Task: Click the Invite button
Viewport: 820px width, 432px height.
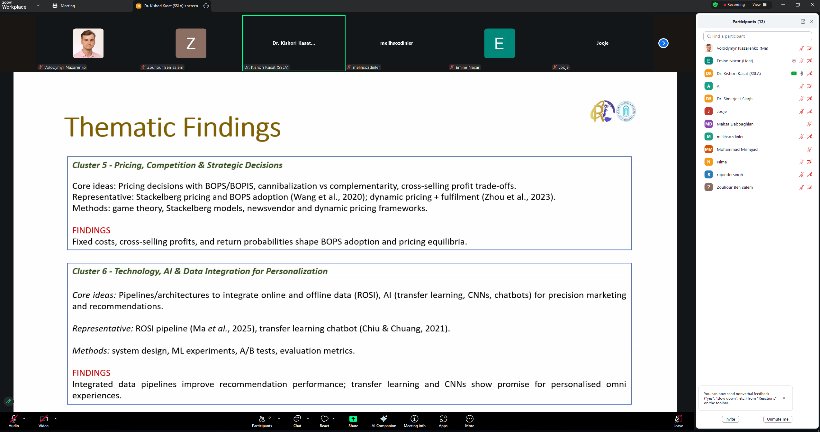Action: coord(729,419)
